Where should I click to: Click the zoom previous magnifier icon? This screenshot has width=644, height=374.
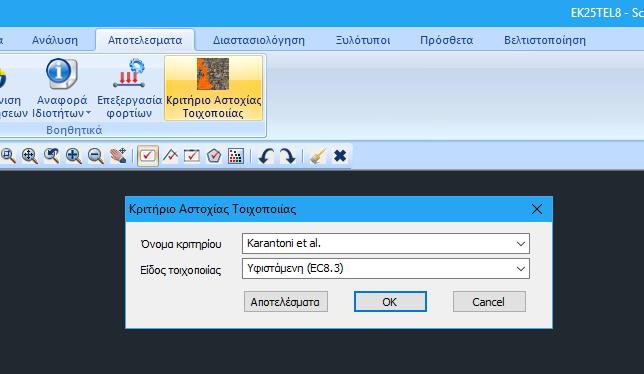[x=52, y=156]
